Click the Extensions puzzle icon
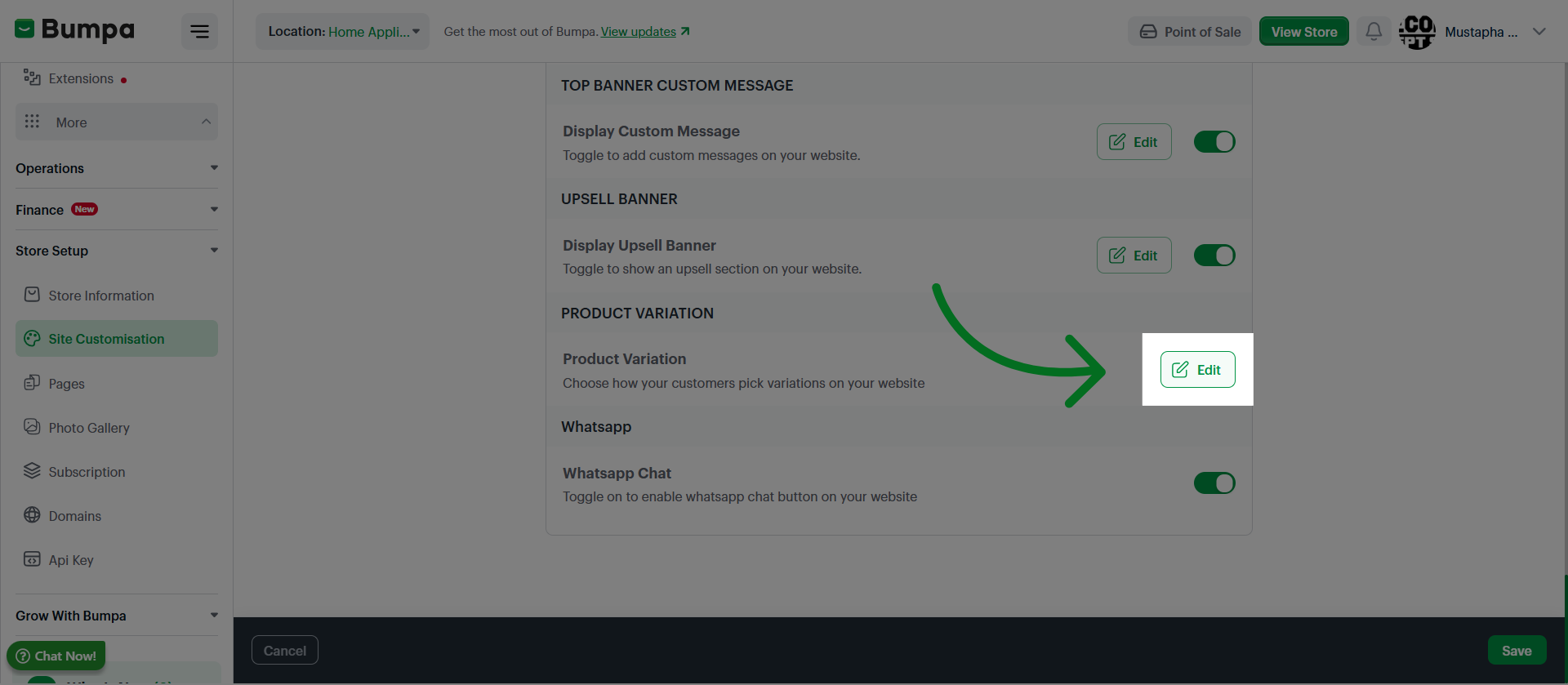This screenshot has width=1568, height=685. (x=32, y=78)
